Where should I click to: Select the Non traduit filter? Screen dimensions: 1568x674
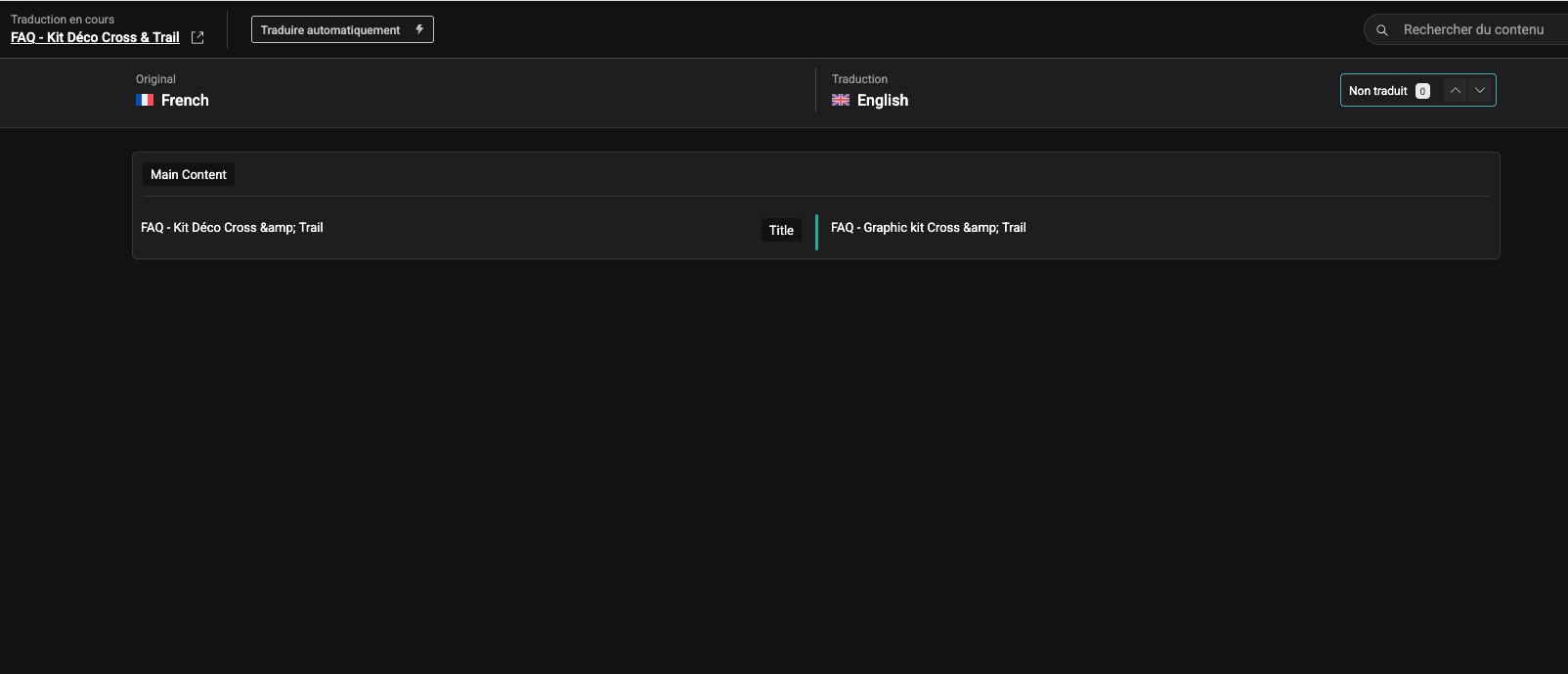coord(1377,91)
